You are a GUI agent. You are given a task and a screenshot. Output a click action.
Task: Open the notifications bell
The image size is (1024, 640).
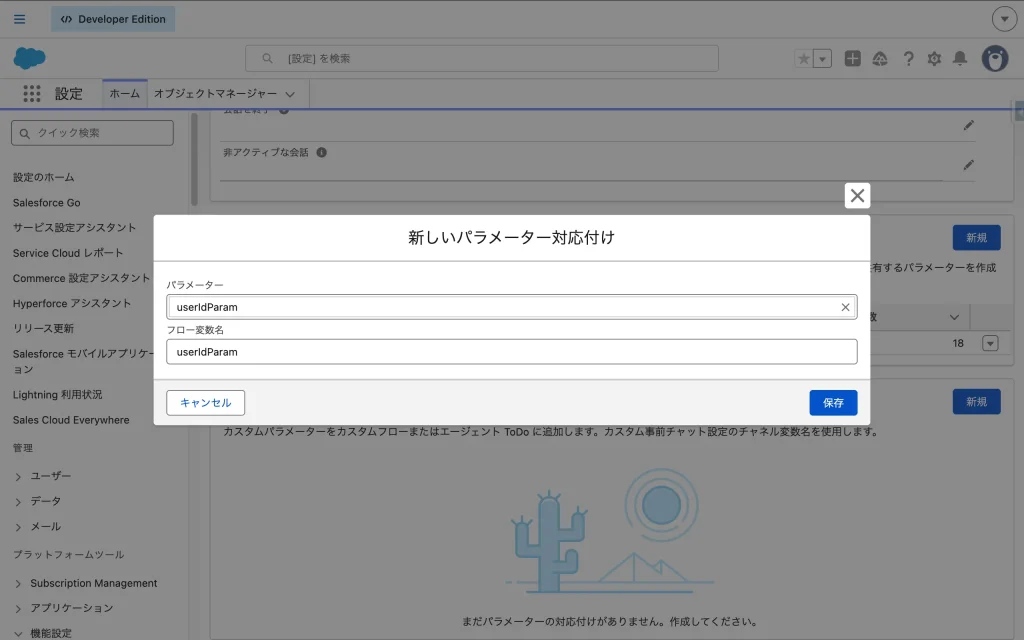click(x=960, y=59)
